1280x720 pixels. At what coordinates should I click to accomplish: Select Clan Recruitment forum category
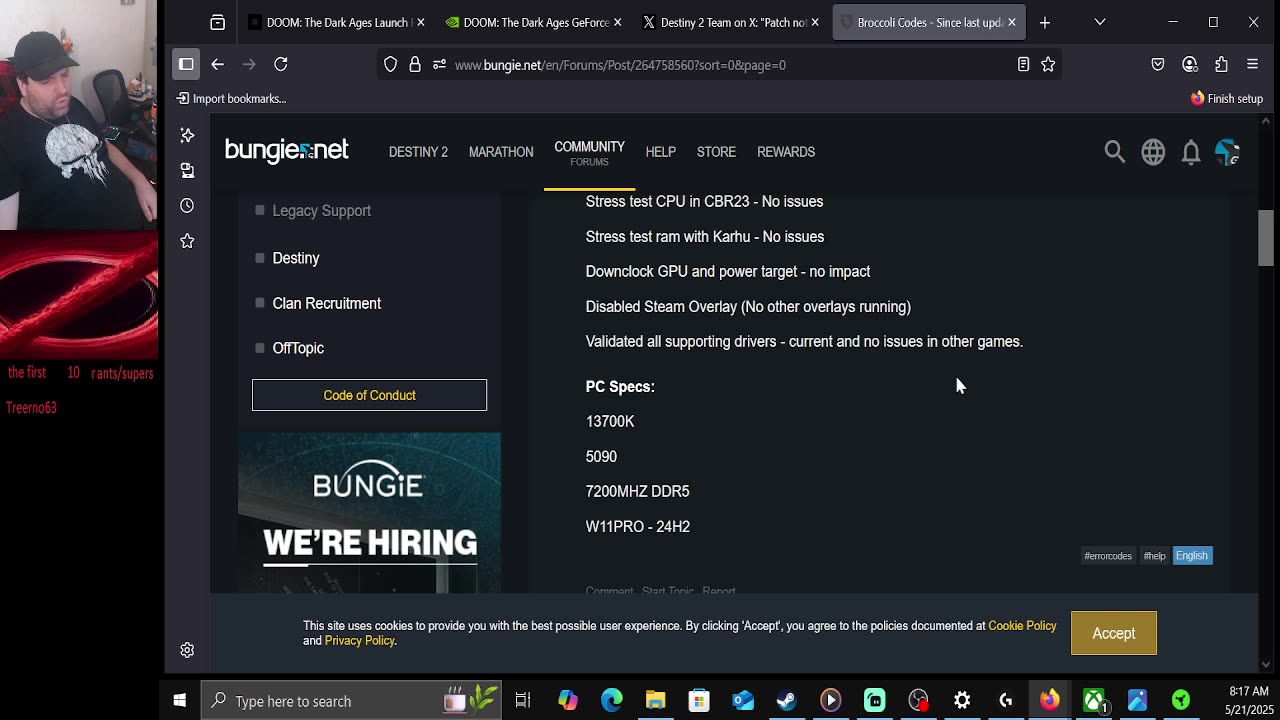click(326, 303)
